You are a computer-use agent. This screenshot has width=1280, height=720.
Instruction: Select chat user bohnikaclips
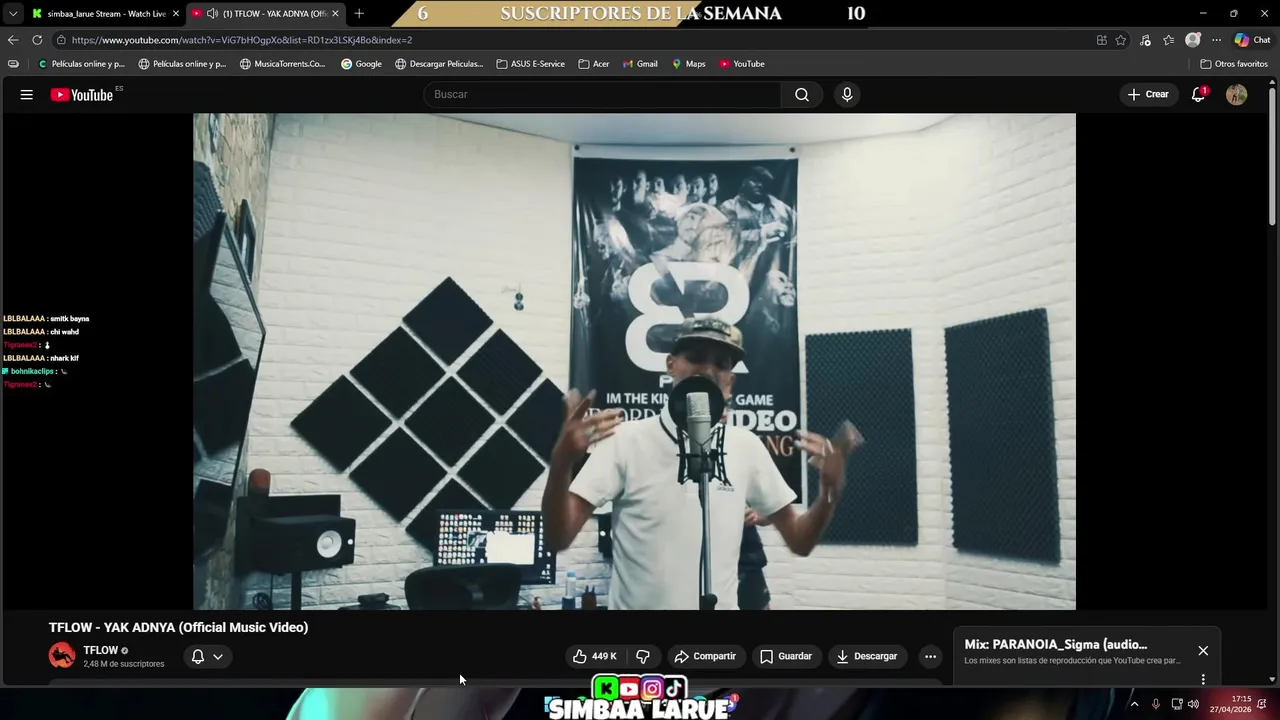pyautogui.click(x=33, y=371)
